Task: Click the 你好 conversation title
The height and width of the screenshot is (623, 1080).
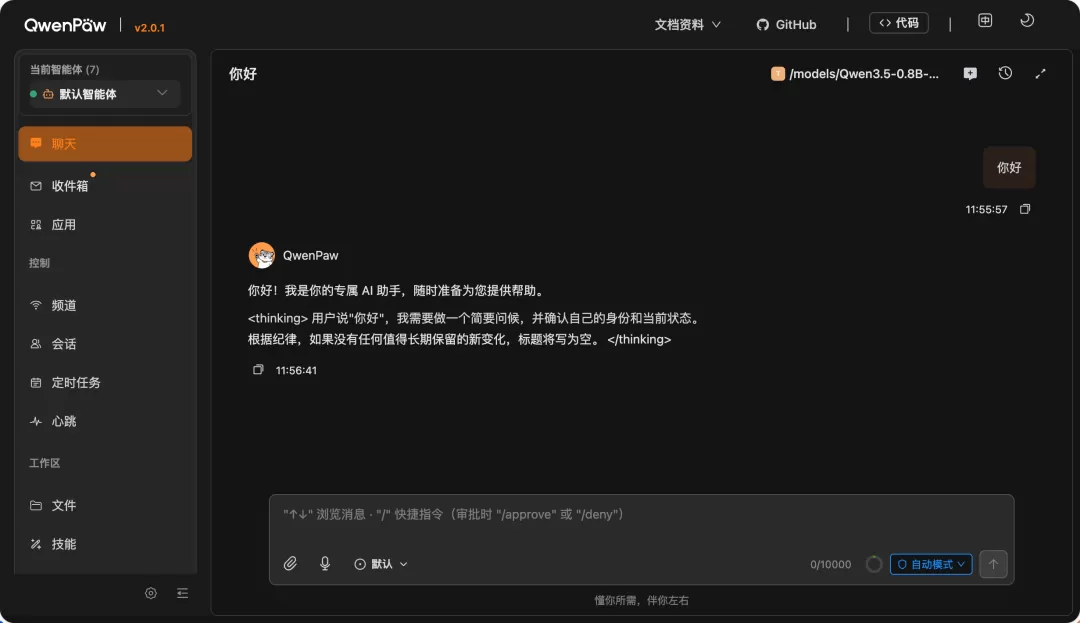Action: pyautogui.click(x=243, y=74)
